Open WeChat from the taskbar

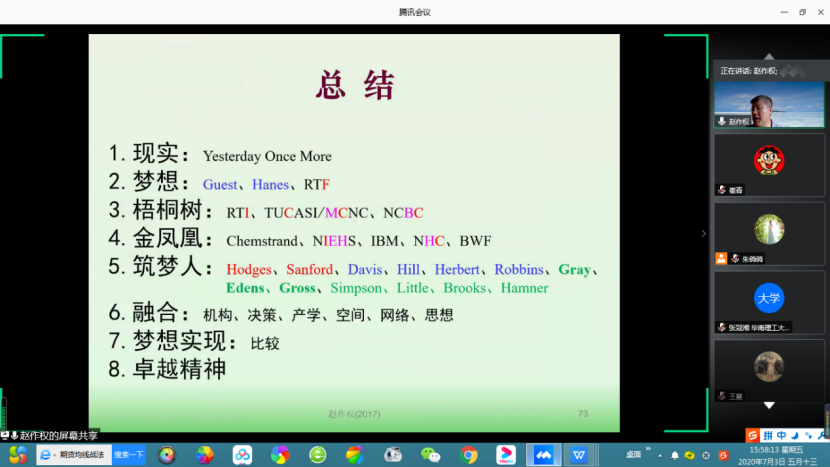[430, 455]
